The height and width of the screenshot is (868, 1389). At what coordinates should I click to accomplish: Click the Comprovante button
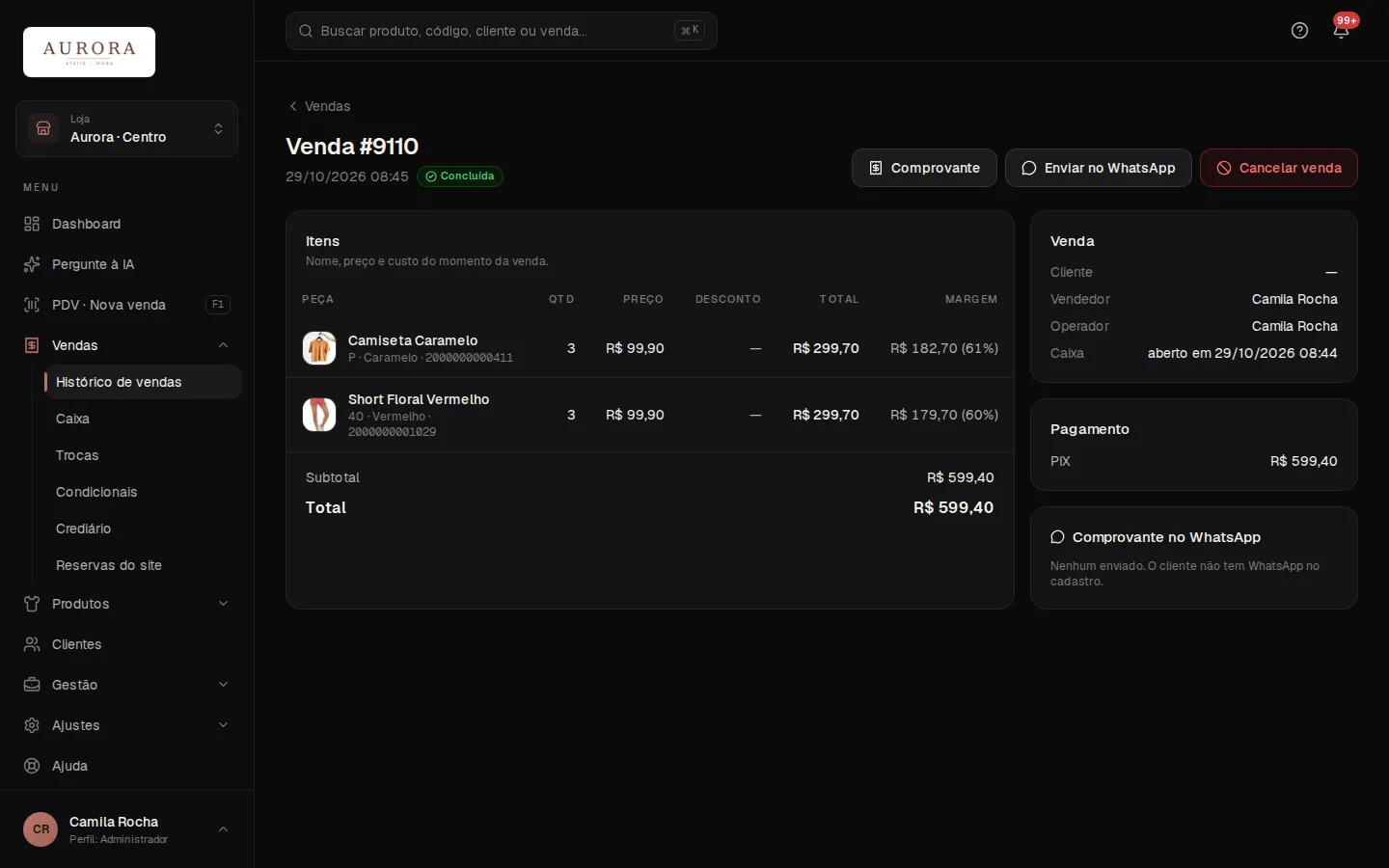coord(924,168)
